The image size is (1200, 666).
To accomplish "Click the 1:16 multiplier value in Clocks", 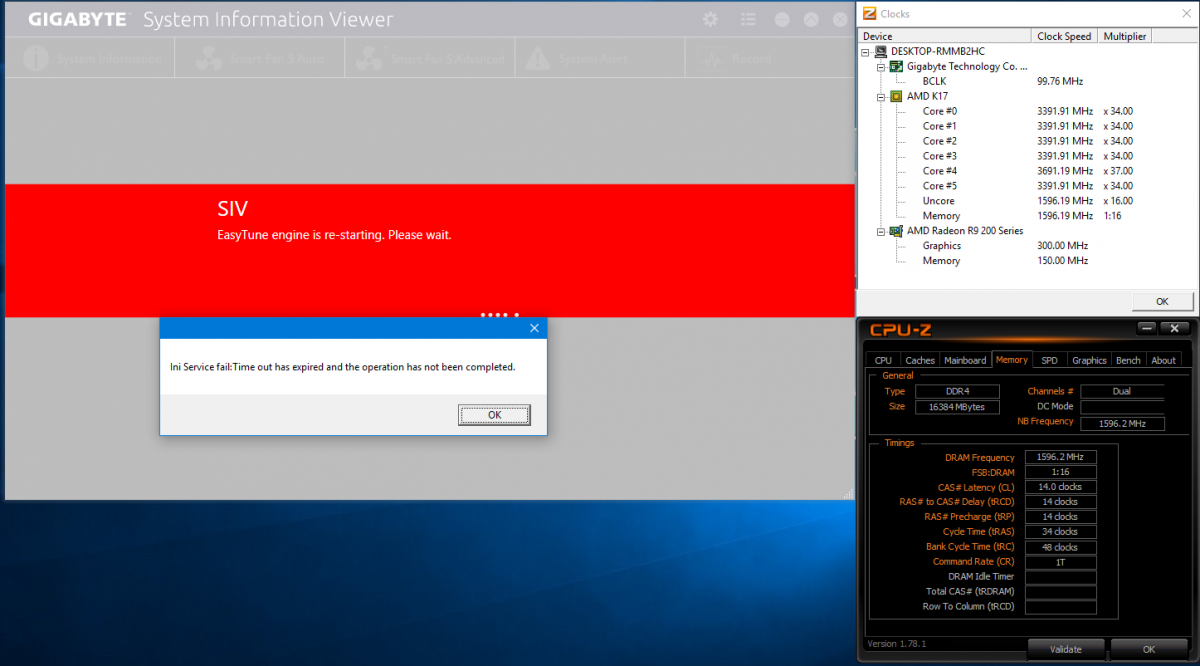I will click(x=1113, y=216).
